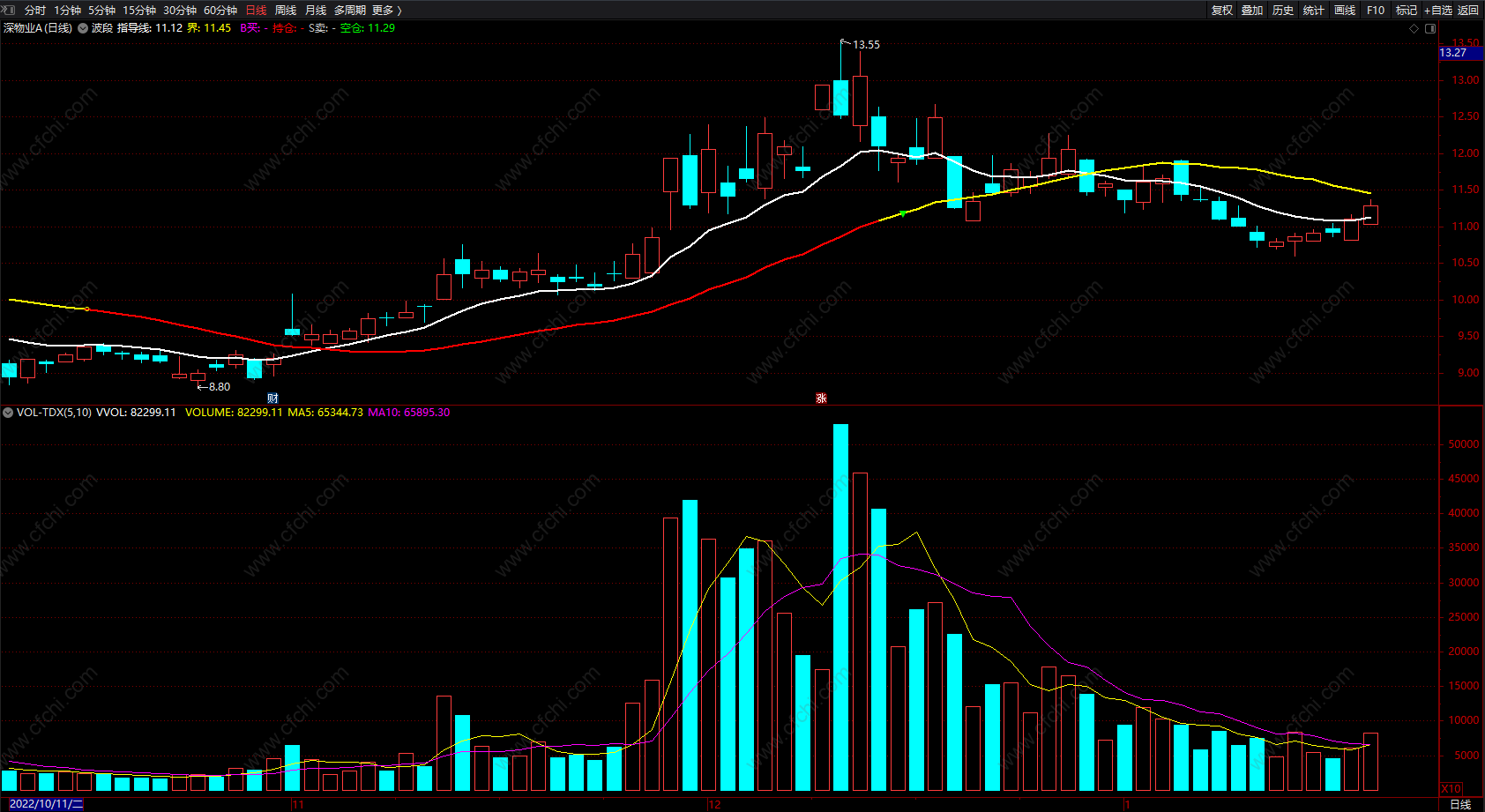Click the 8.80 low price label

220,387
